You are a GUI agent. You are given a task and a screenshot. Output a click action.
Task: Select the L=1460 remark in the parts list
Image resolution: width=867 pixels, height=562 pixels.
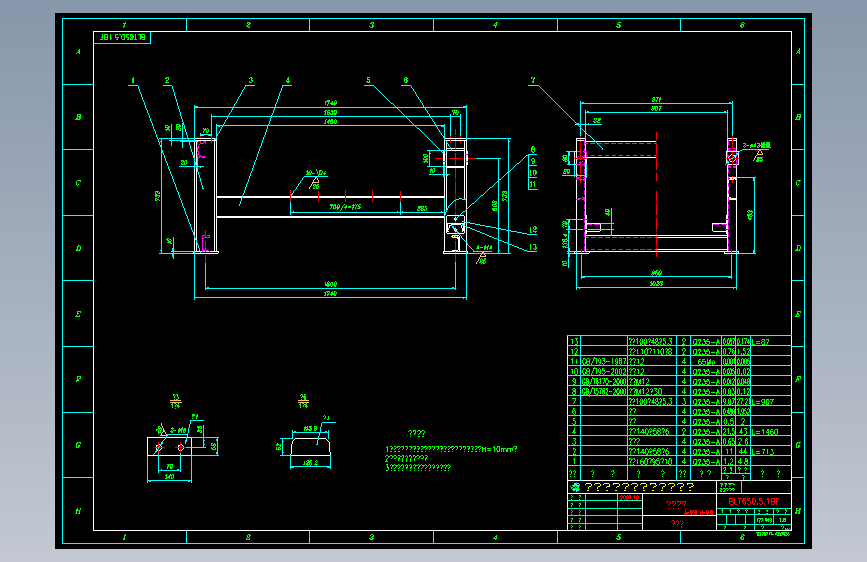click(765, 431)
